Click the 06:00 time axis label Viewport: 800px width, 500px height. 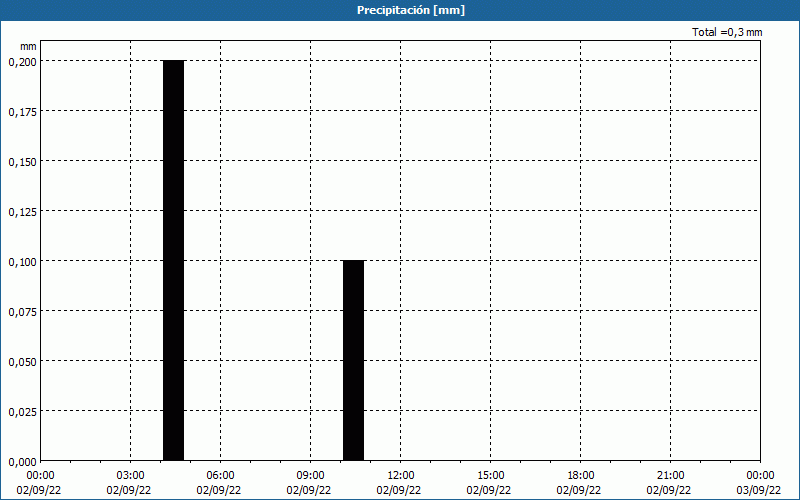[x=220, y=476]
